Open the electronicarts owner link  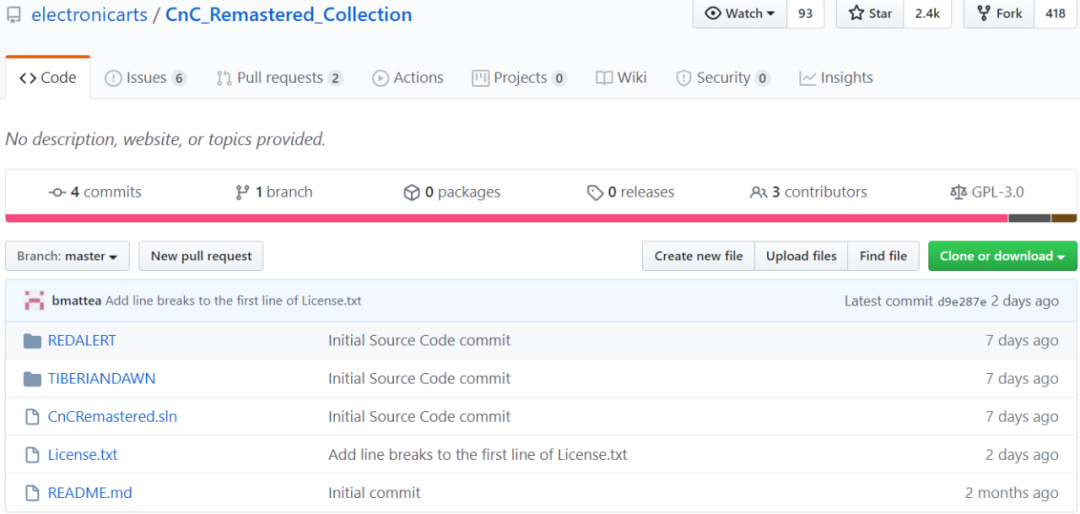[x=90, y=14]
